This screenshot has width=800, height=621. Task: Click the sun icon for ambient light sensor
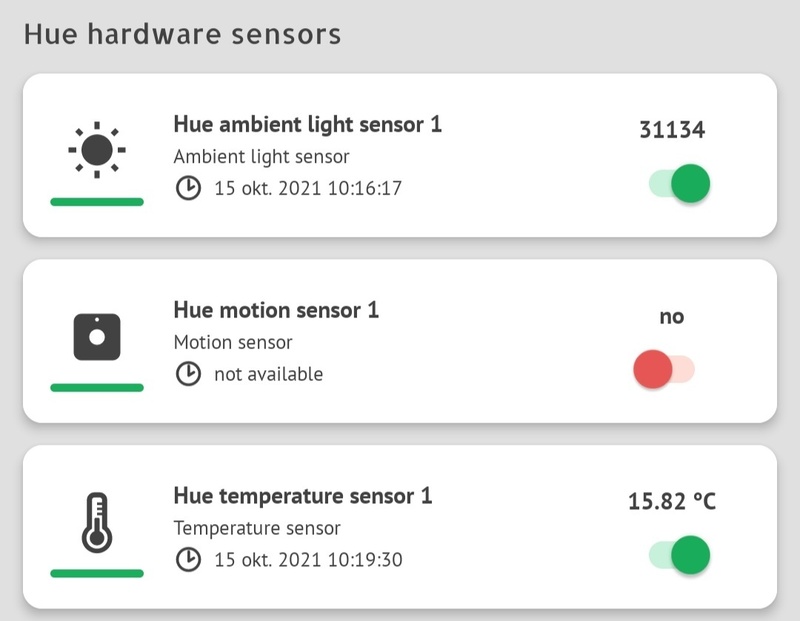(97, 150)
